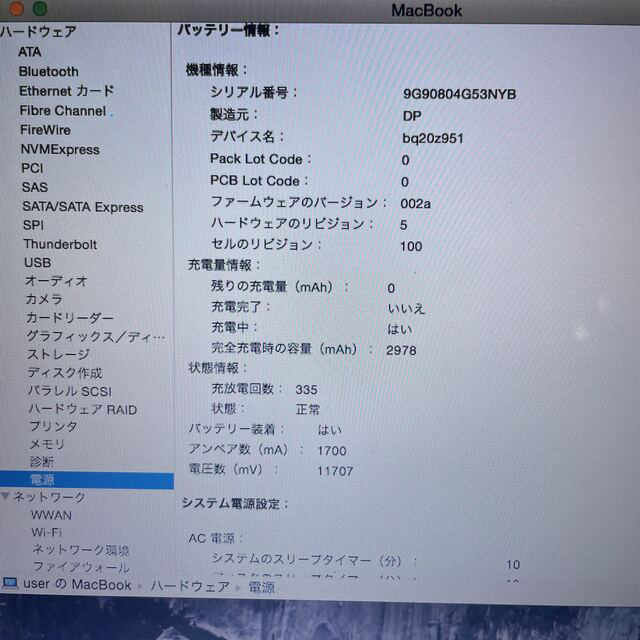The height and width of the screenshot is (640, 640).
Task: Open オーディオ in the sidebar
Action: pyautogui.click(x=56, y=281)
